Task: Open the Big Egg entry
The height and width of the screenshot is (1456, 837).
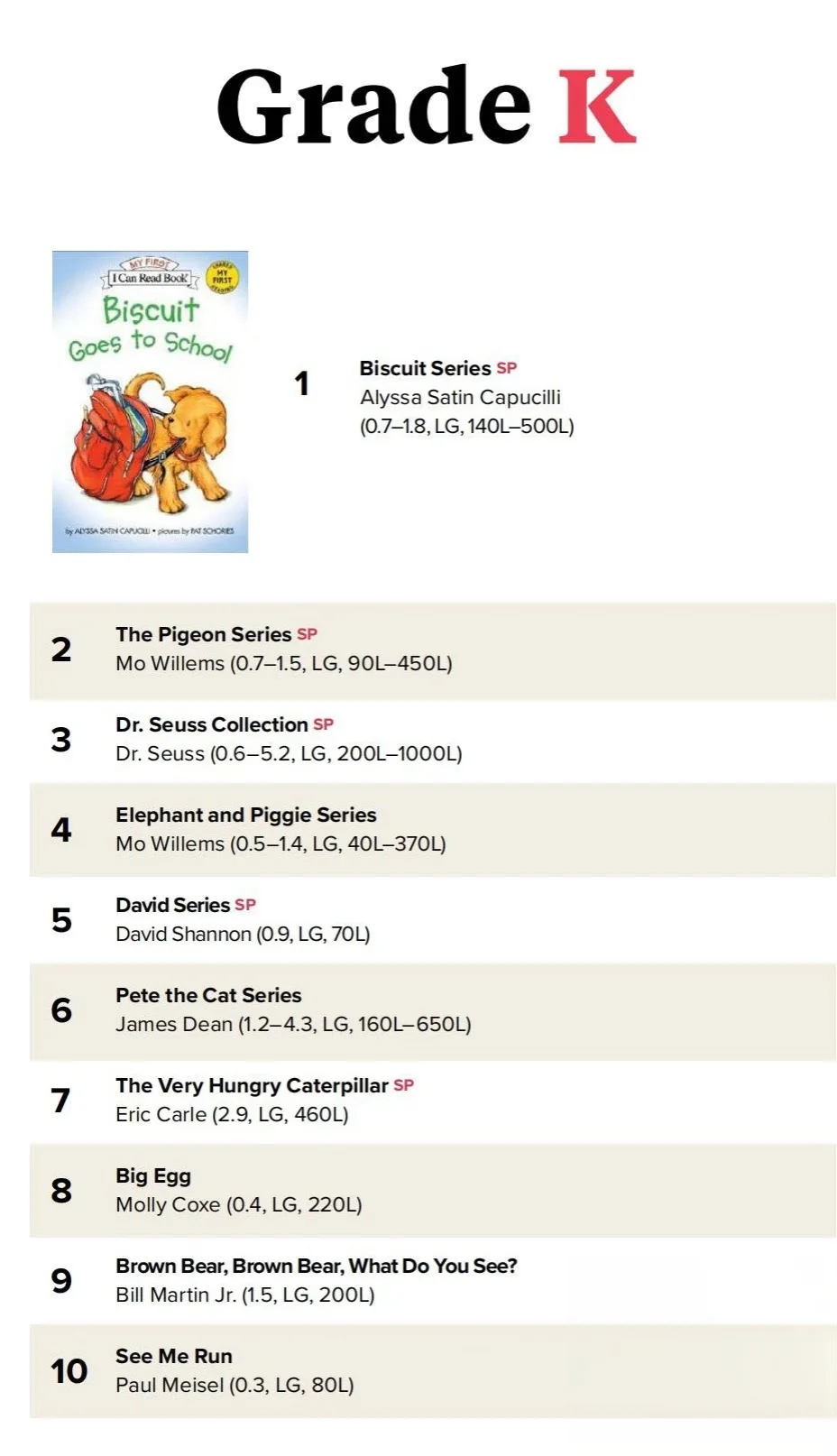Action: pyautogui.click(x=433, y=1191)
